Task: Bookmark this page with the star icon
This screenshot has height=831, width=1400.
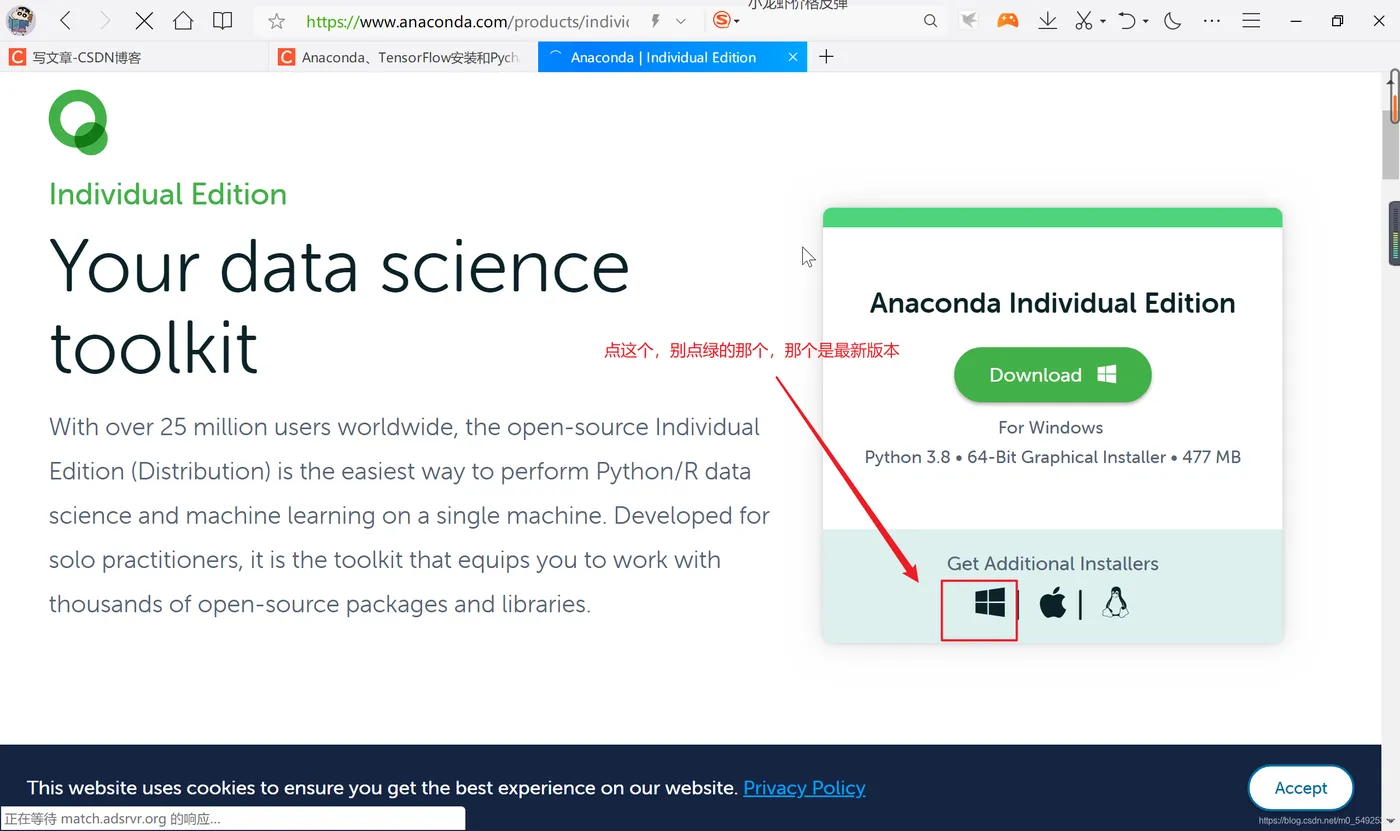Action: [x=277, y=21]
